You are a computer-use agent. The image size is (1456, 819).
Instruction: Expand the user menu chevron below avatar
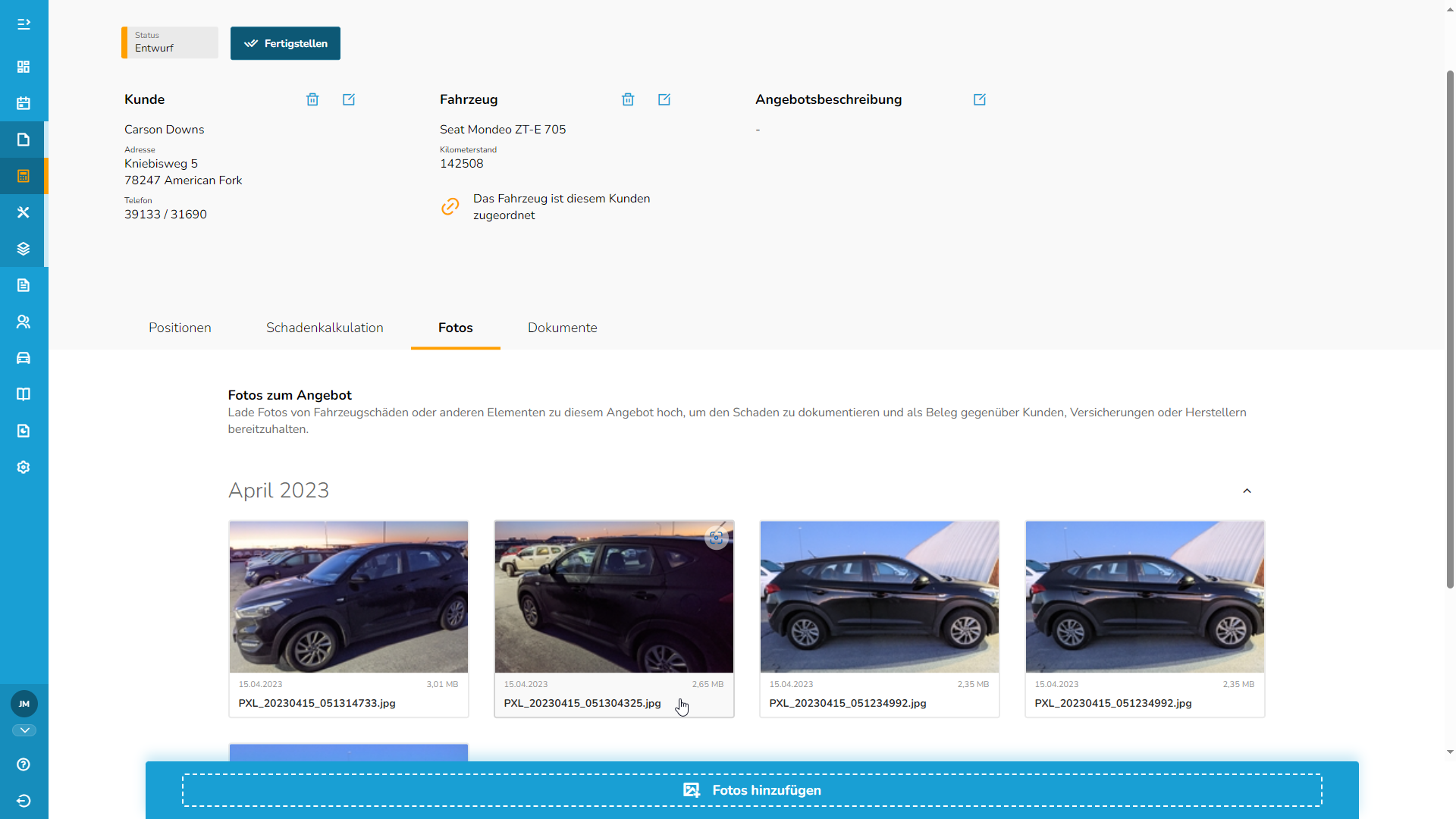(x=24, y=730)
